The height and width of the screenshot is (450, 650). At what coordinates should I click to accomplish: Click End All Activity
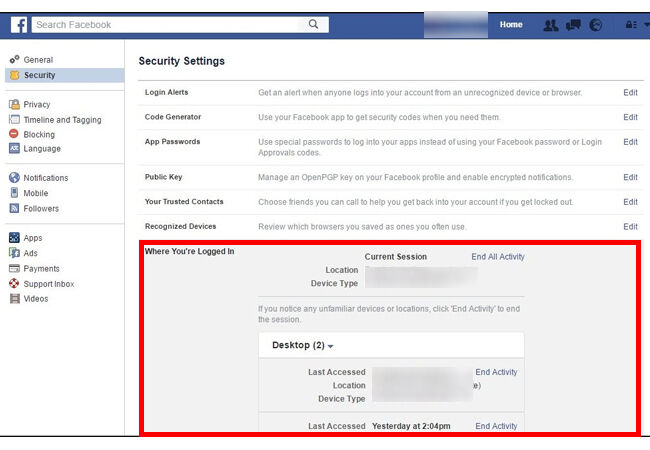click(x=497, y=256)
